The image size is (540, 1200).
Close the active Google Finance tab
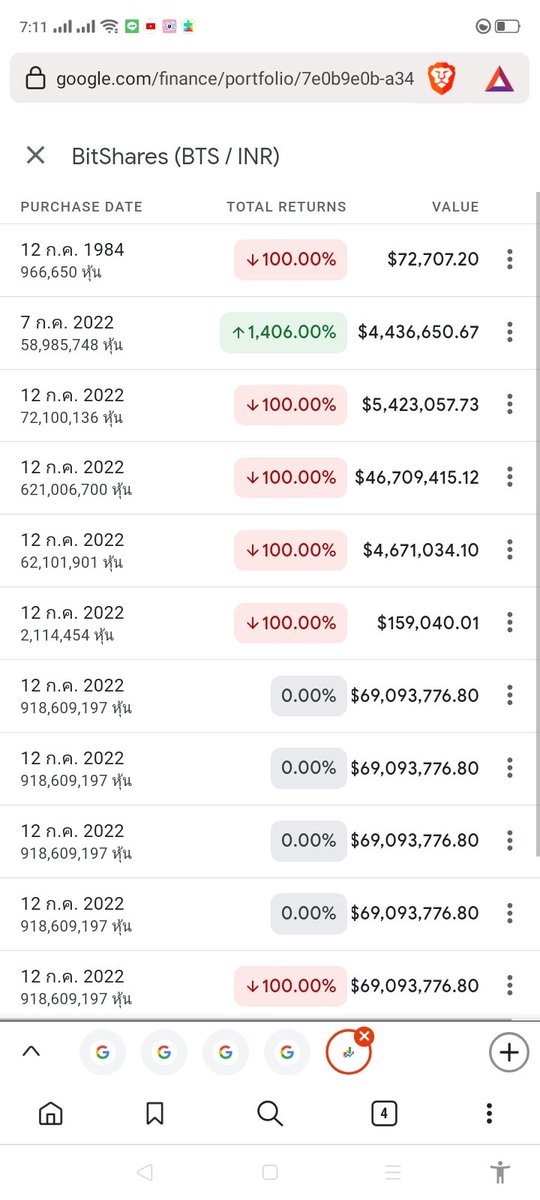tap(364, 1037)
